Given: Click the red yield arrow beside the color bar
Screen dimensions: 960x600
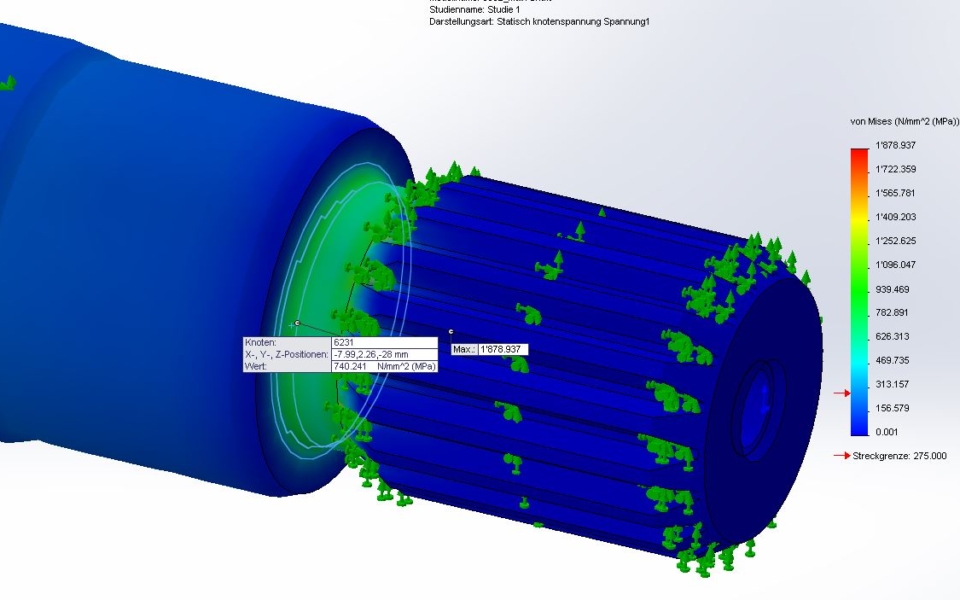Looking at the screenshot, I should click(x=841, y=393).
